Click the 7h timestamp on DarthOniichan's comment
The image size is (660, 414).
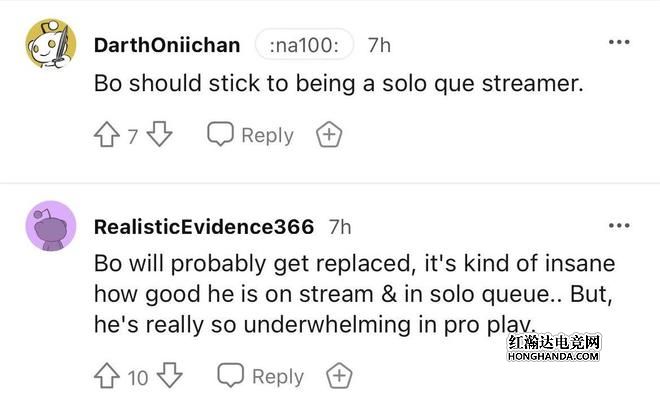point(379,45)
